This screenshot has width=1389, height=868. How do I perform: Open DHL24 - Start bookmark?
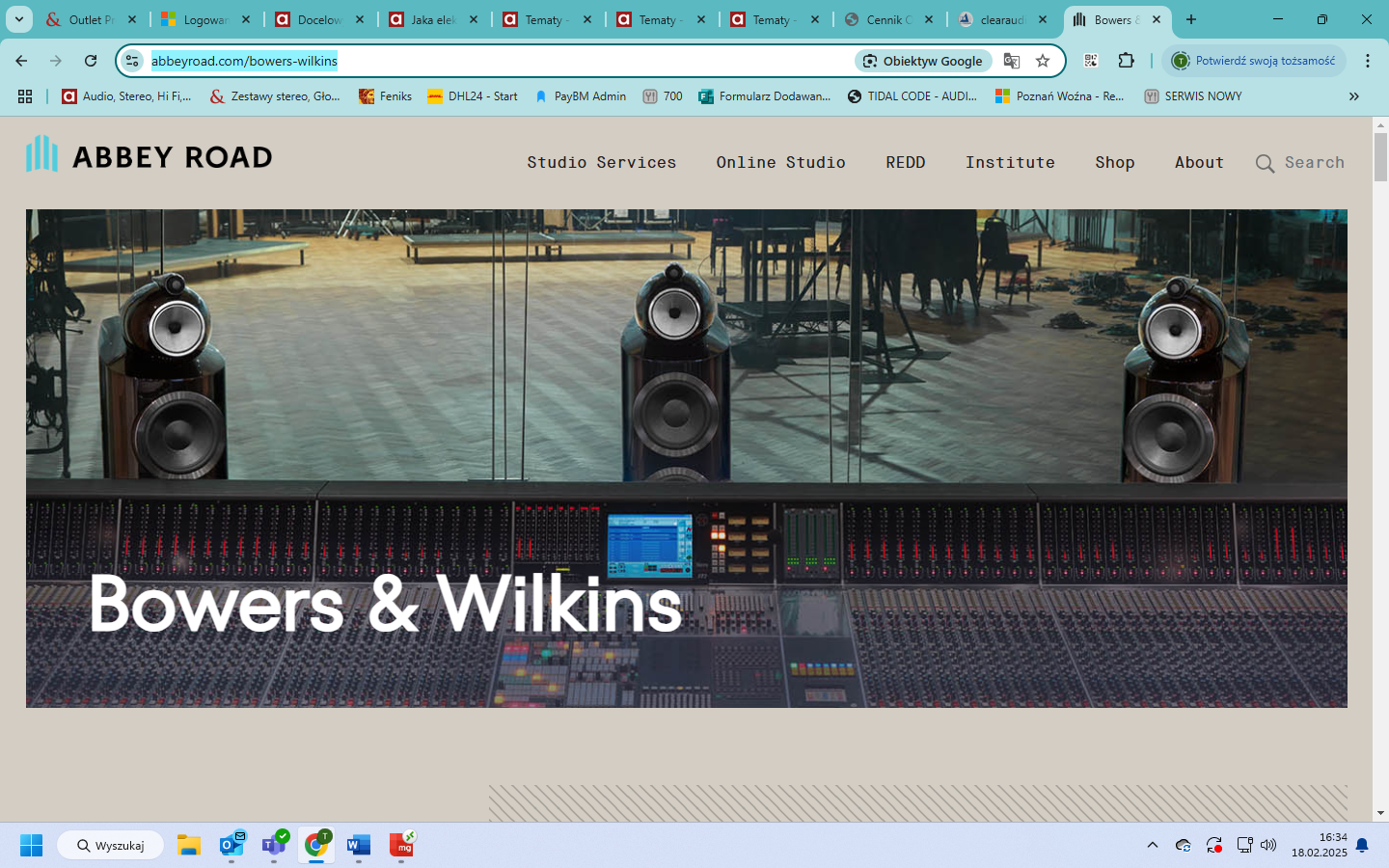(473, 96)
